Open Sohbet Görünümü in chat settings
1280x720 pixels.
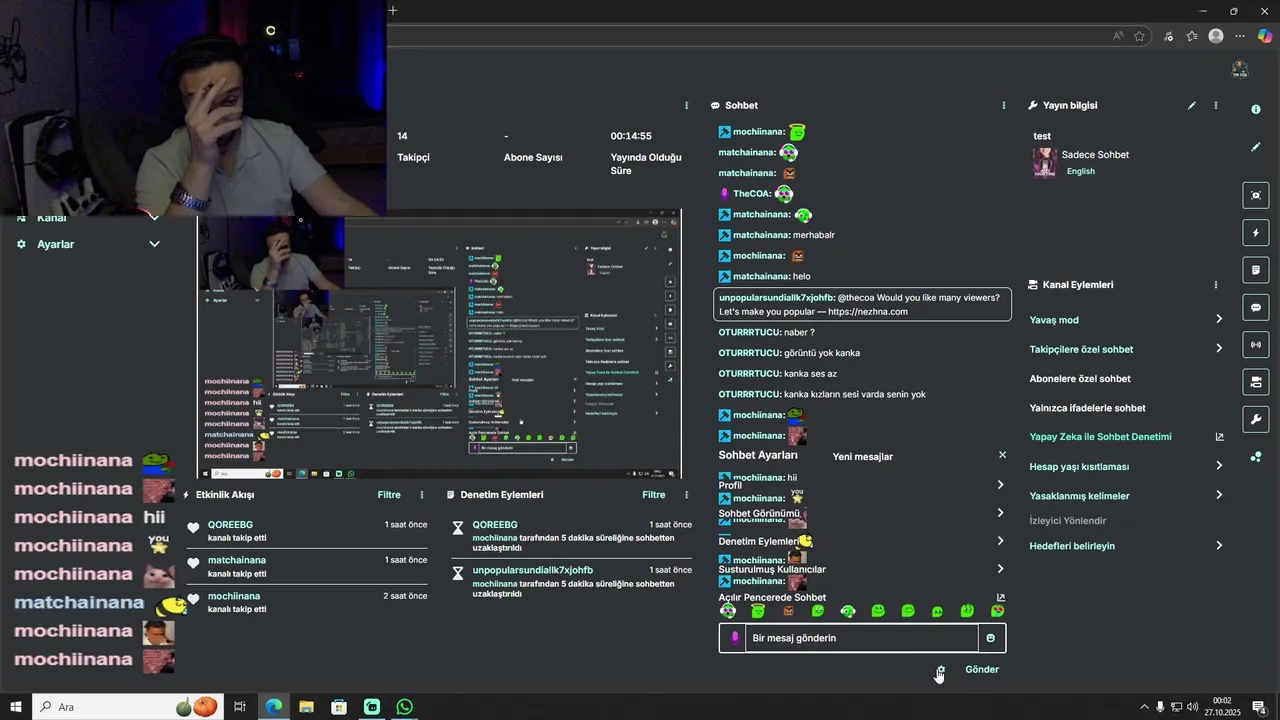(x=862, y=513)
